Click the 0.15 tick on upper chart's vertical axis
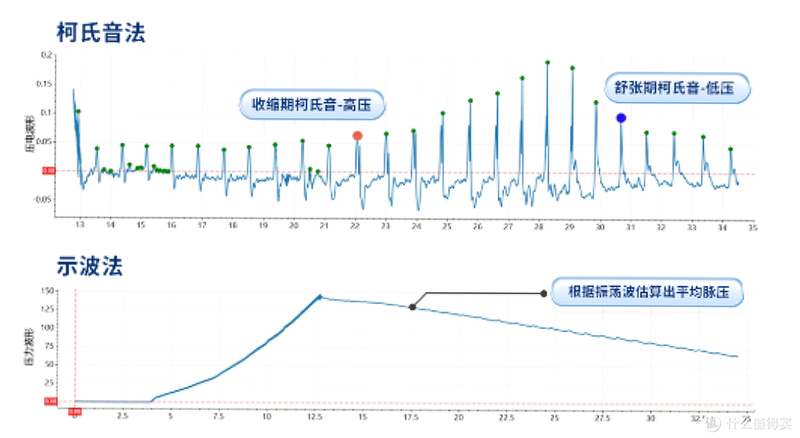The image size is (800, 438). [44, 84]
